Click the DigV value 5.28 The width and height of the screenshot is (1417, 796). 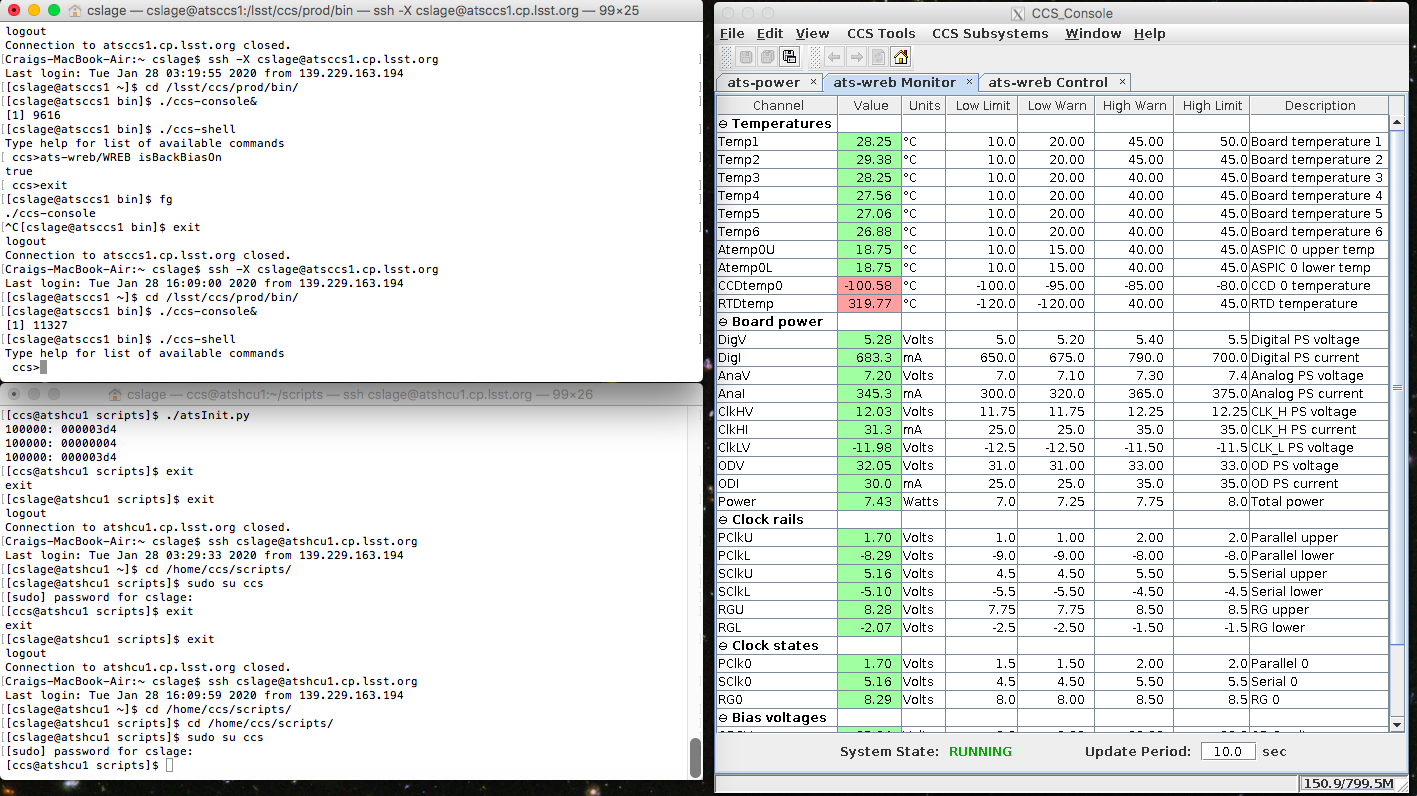(870, 340)
